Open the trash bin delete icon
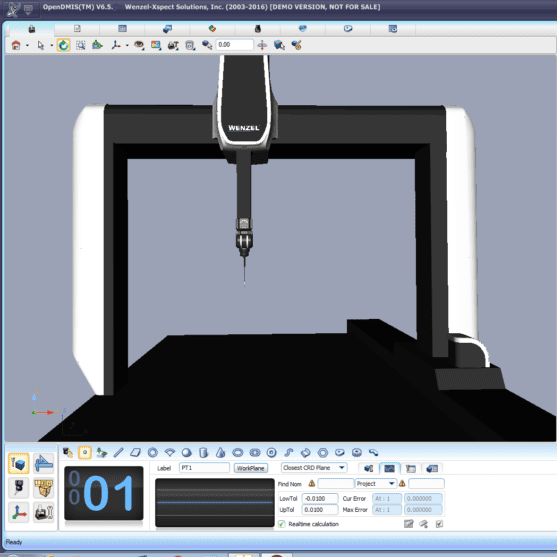 tap(190, 45)
